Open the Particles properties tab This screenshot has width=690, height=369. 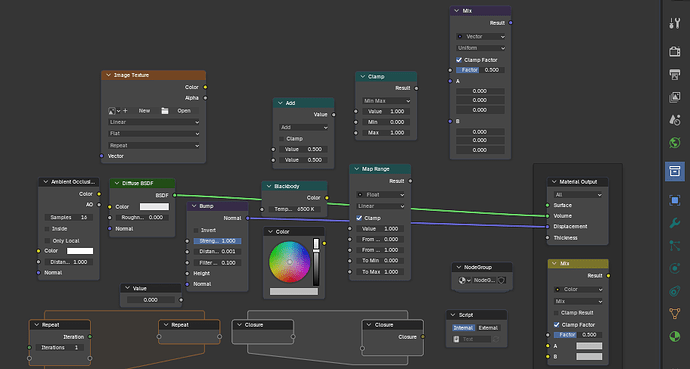[675, 245]
